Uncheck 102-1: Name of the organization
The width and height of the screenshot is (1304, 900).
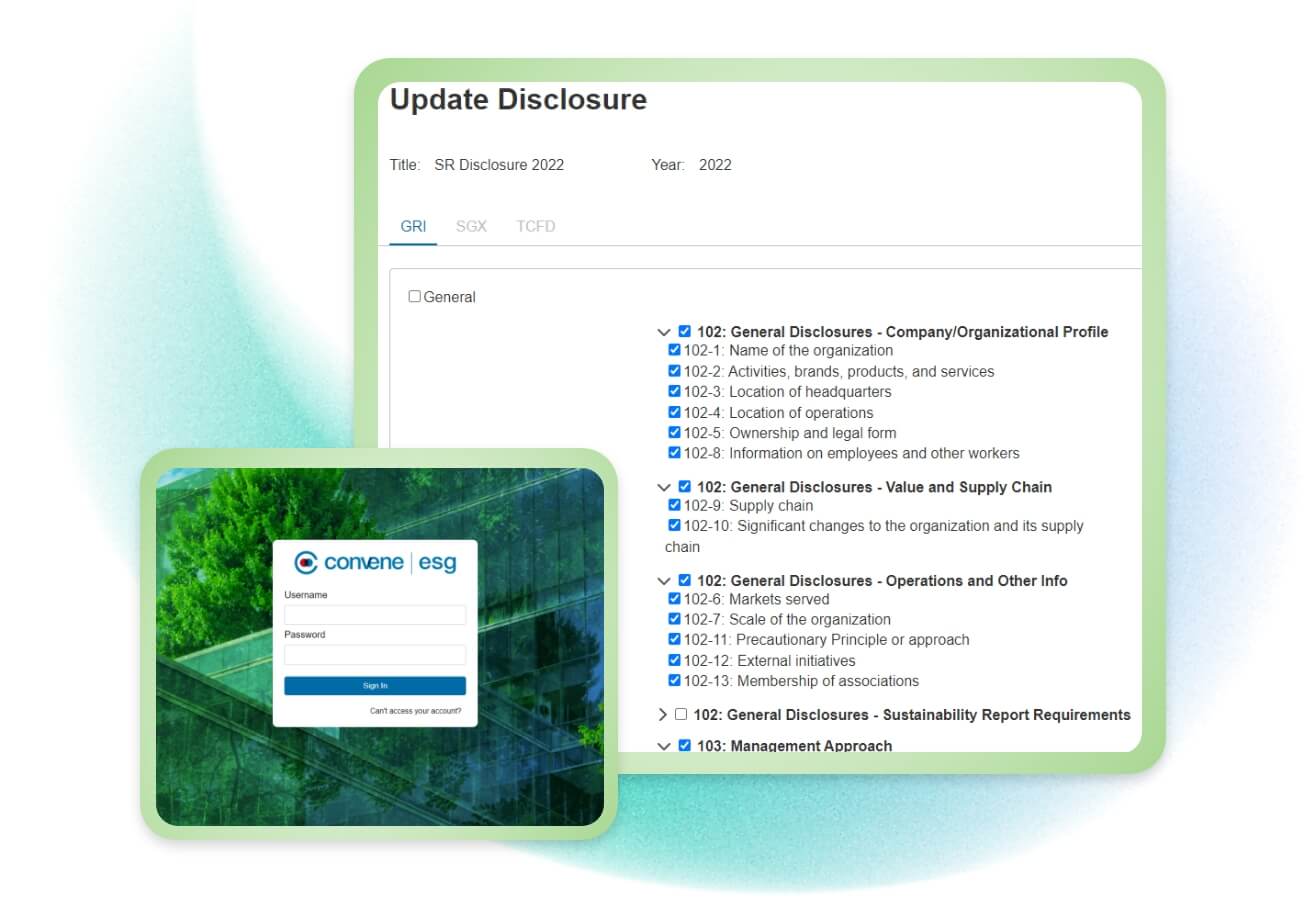[x=674, y=350]
